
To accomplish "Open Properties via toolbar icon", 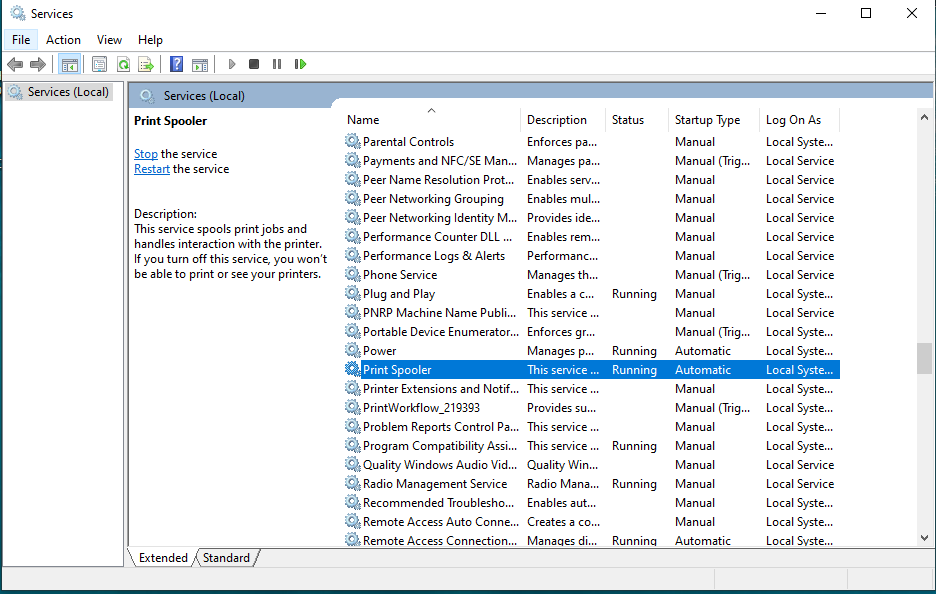I will 99,64.
